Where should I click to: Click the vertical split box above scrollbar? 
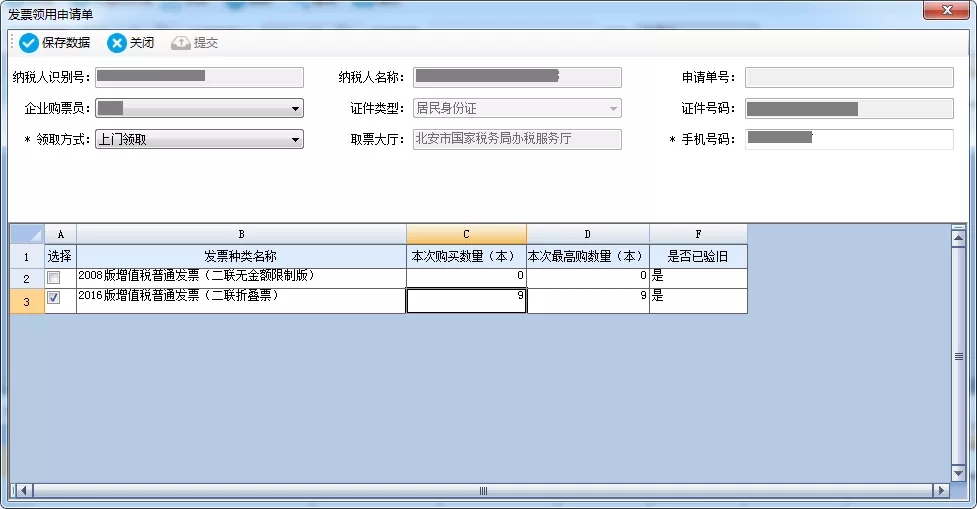click(958, 227)
